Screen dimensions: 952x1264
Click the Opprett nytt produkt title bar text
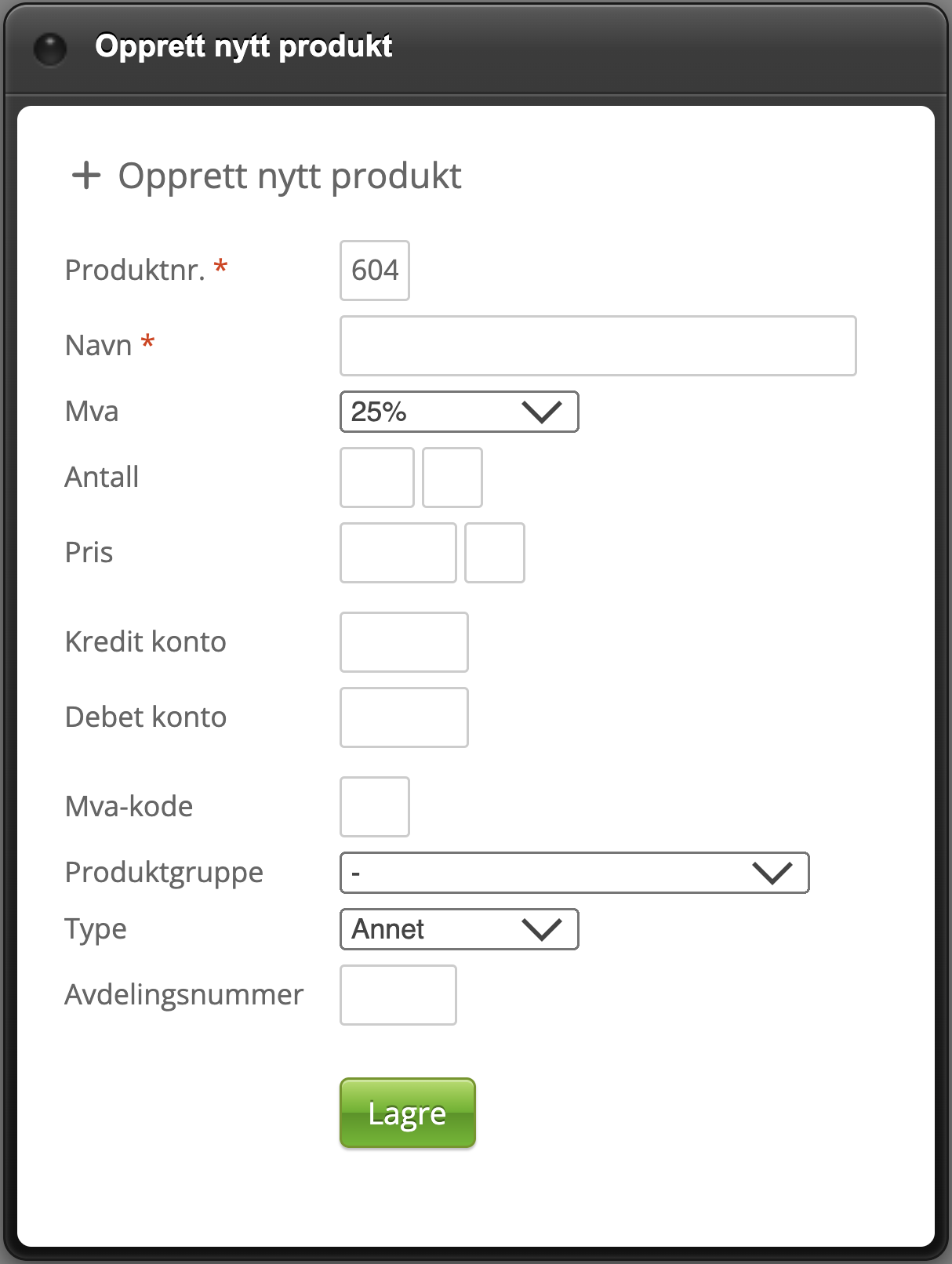pos(244,46)
